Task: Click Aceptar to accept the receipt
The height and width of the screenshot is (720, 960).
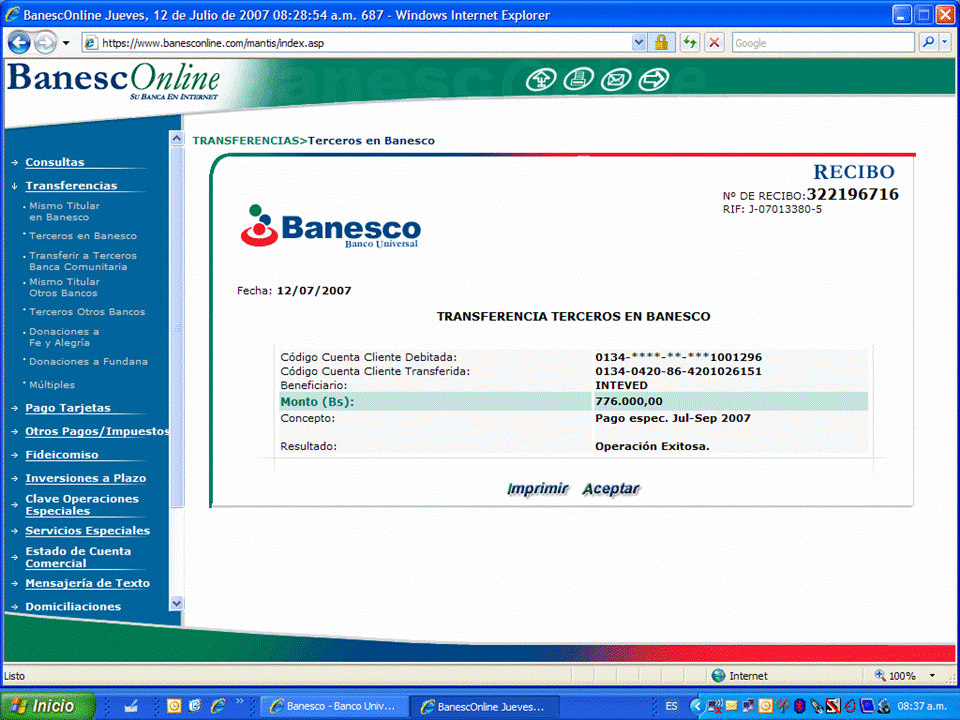Action: (610, 489)
